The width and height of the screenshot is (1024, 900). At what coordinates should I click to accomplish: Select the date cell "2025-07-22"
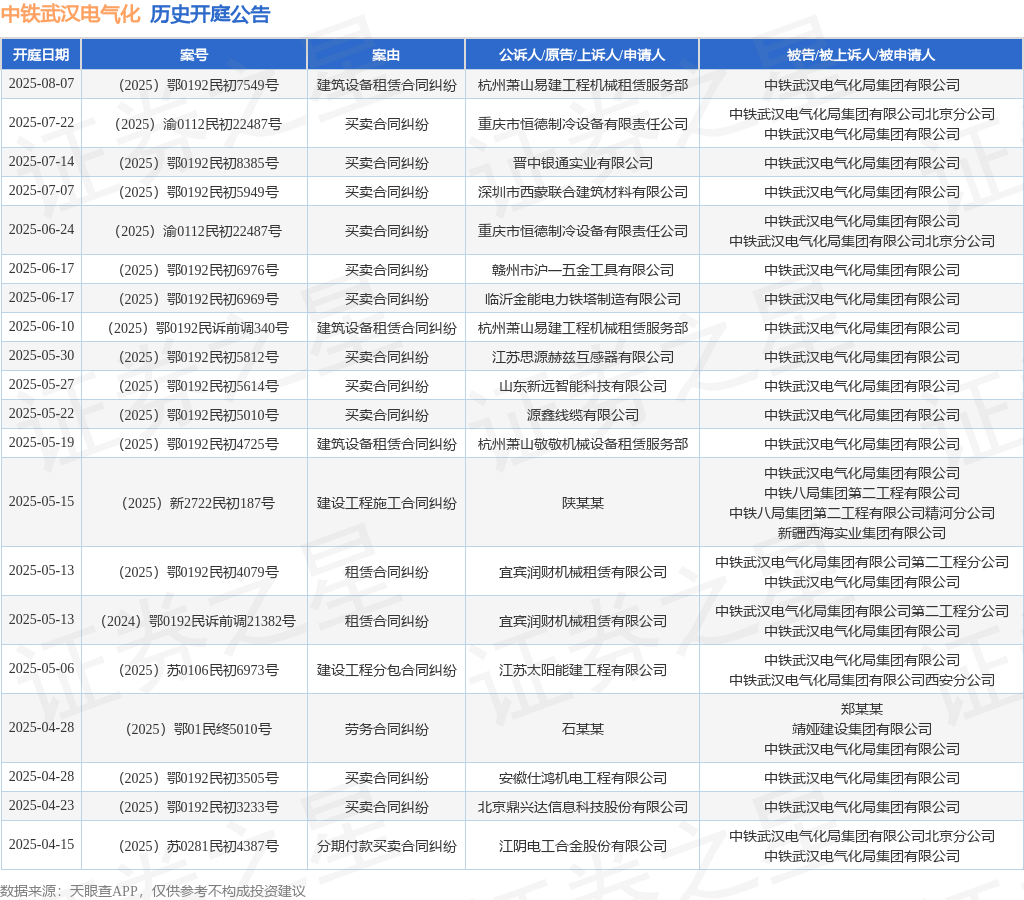click(x=41, y=123)
